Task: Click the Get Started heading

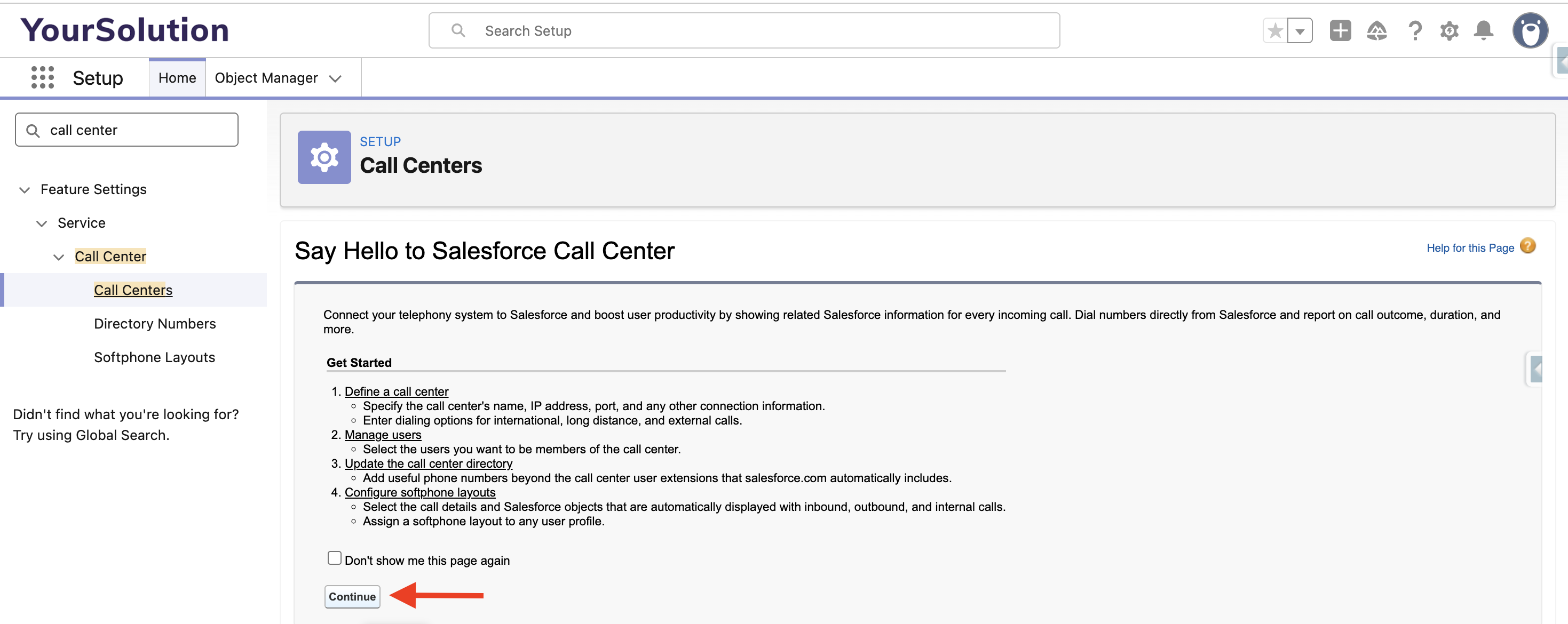Action: pos(359,362)
